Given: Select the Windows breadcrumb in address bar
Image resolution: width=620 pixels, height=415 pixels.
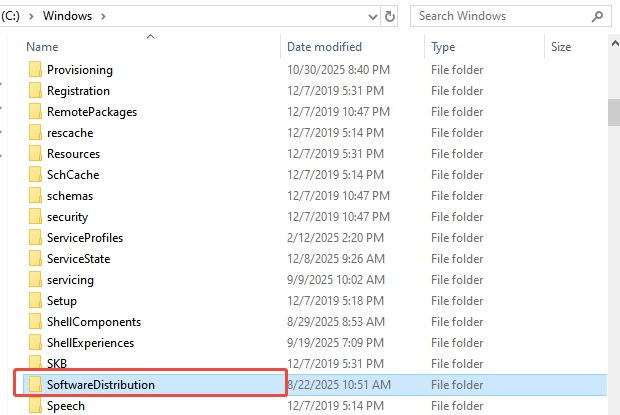Looking at the screenshot, I should tap(66, 16).
